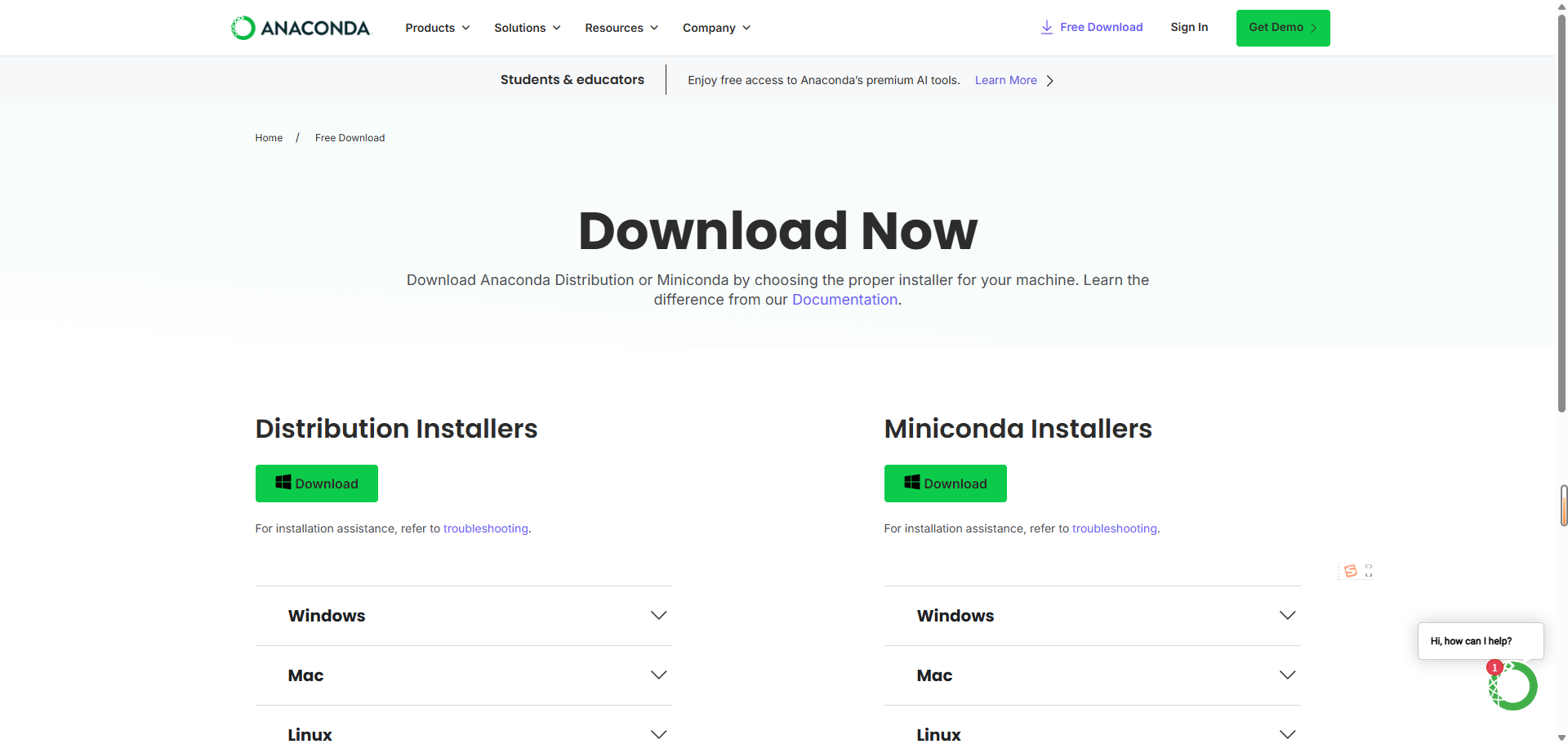Open the Anaconda chat assistant bubble icon

pyautogui.click(x=1512, y=686)
